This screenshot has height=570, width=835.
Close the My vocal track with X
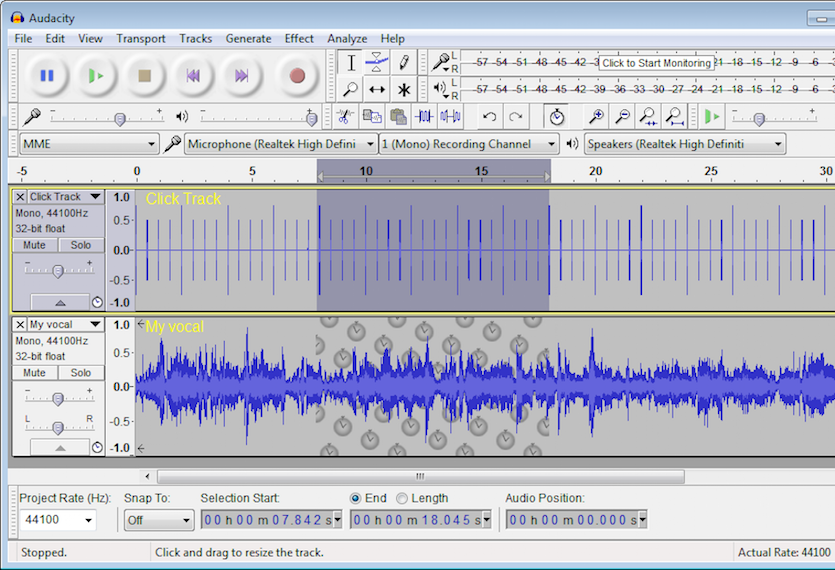[20, 324]
